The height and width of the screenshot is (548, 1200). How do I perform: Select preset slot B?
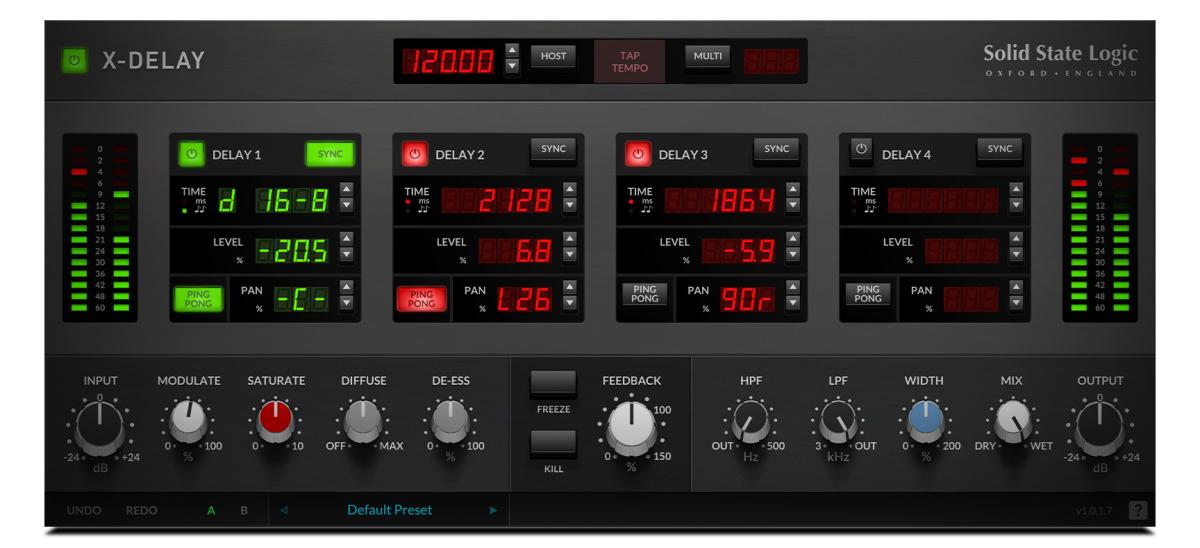tap(243, 510)
